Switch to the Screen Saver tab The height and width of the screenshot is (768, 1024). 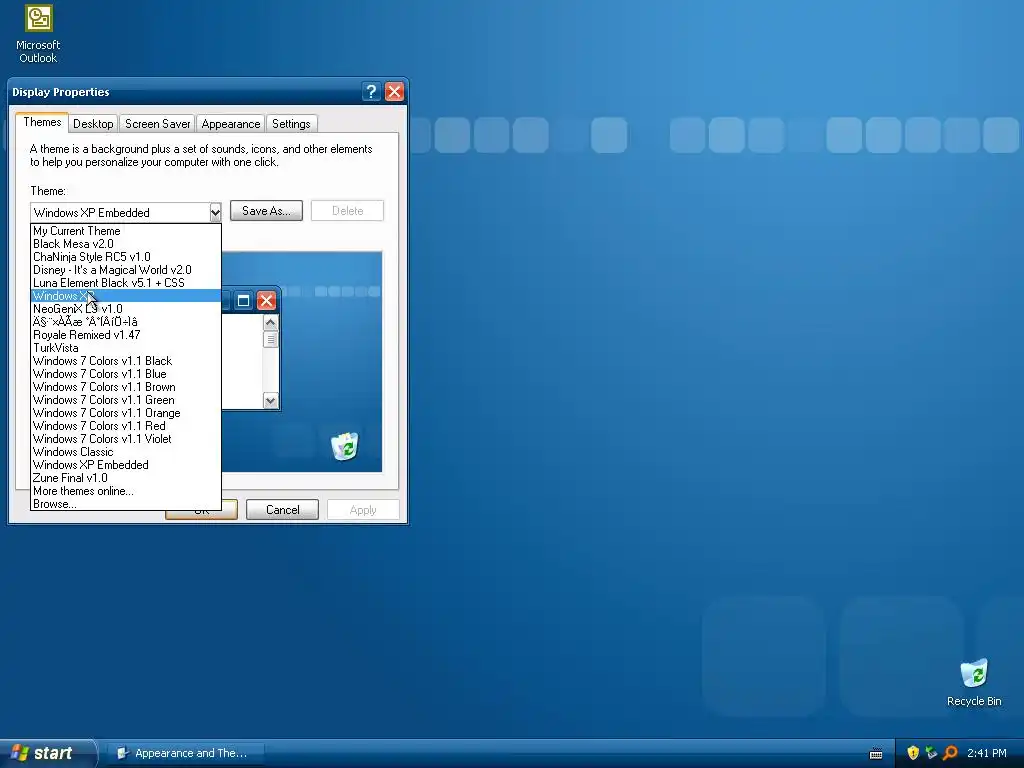(157, 123)
